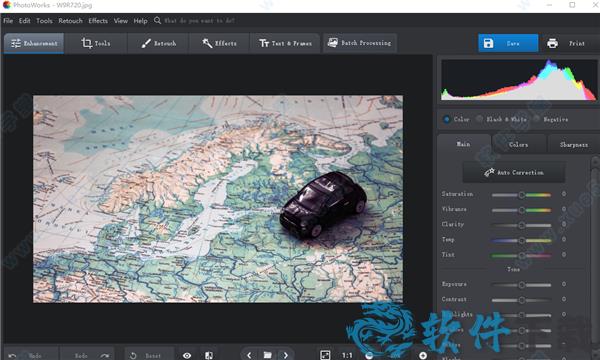
Task: Click the blue Save button
Action: click(508, 43)
